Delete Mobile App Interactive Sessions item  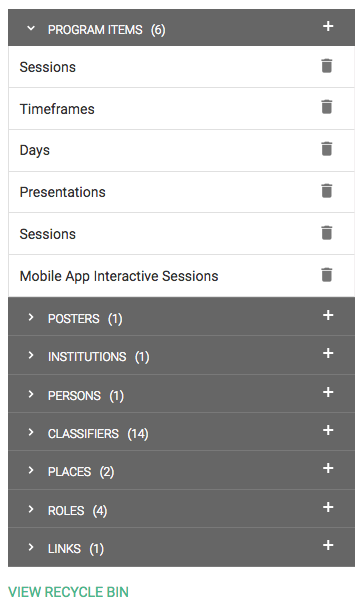click(326, 275)
